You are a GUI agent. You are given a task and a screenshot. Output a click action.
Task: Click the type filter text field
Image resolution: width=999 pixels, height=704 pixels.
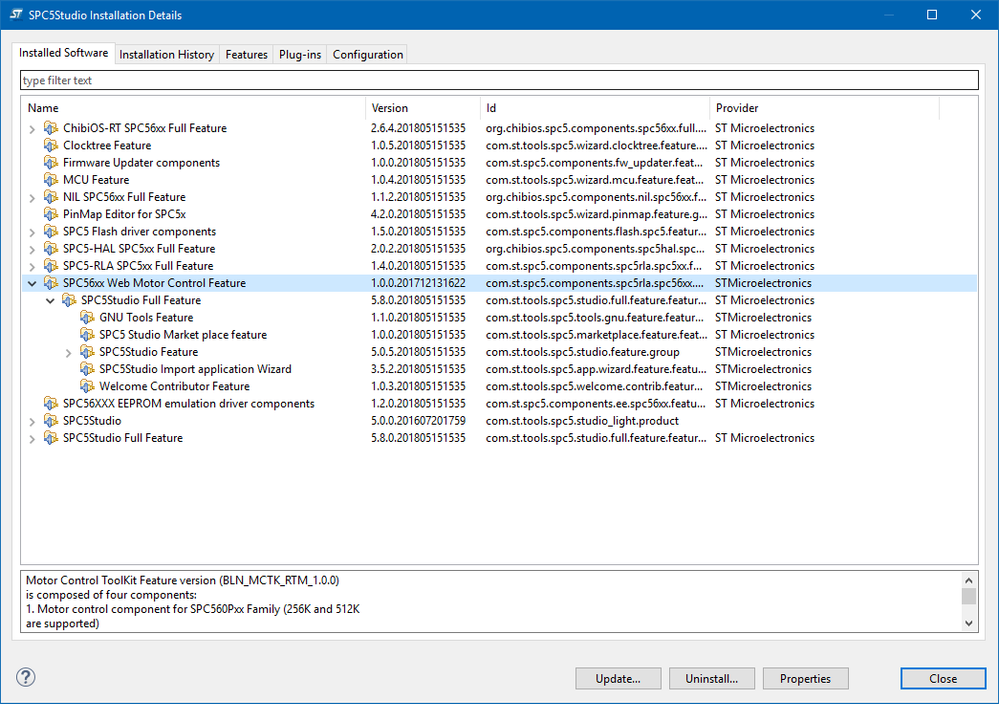(500, 80)
